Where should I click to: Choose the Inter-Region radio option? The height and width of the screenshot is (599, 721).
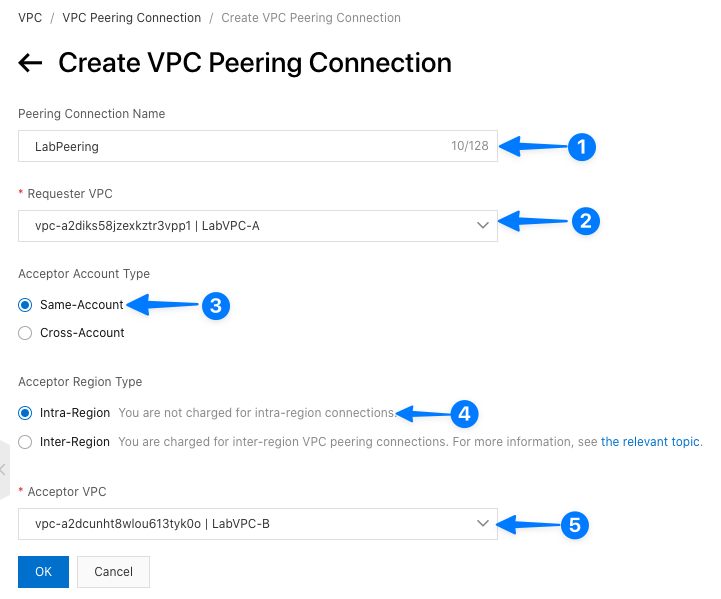(25, 442)
